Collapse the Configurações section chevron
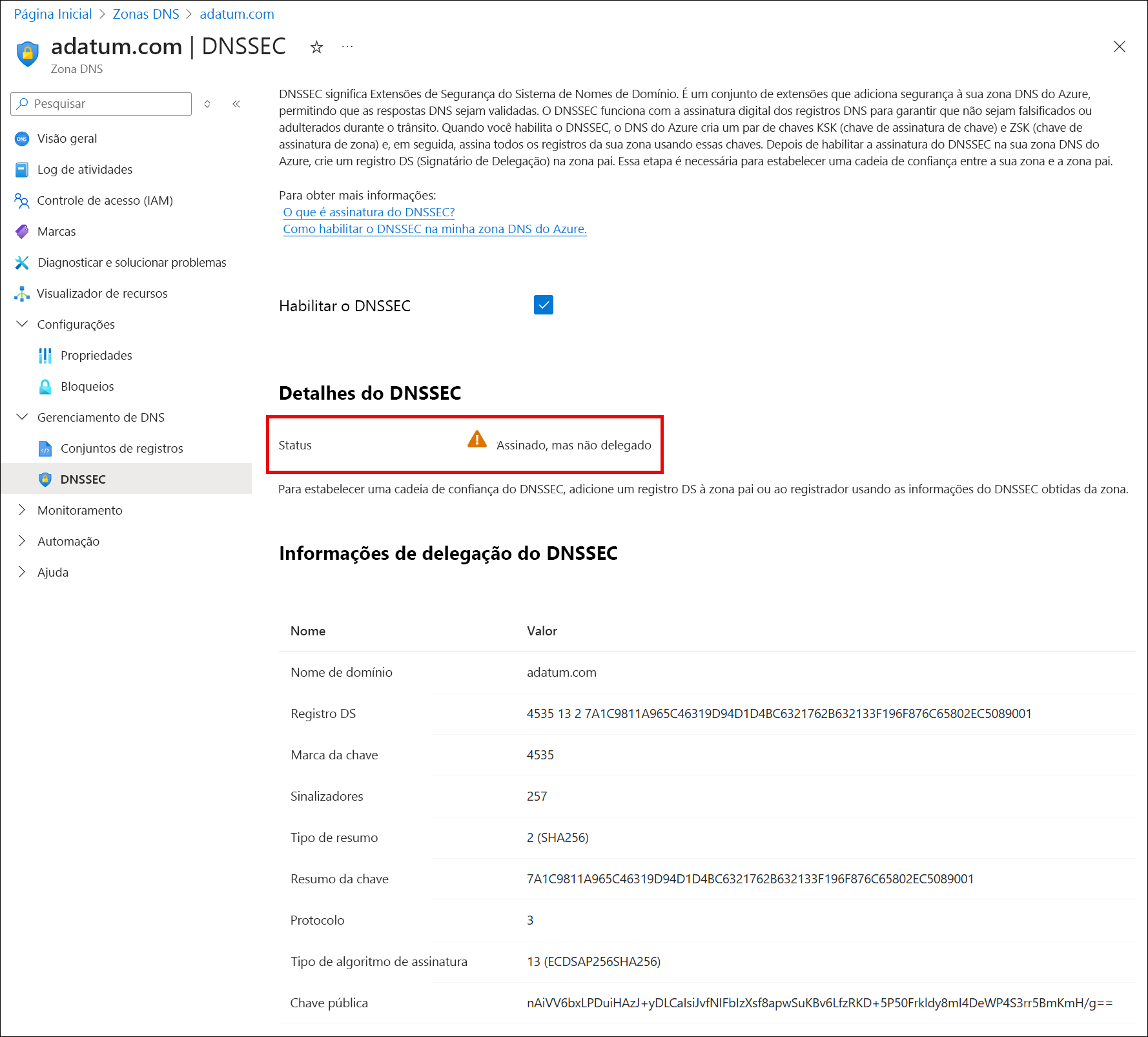This screenshot has height=1037, width=1148. coord(22,324)
